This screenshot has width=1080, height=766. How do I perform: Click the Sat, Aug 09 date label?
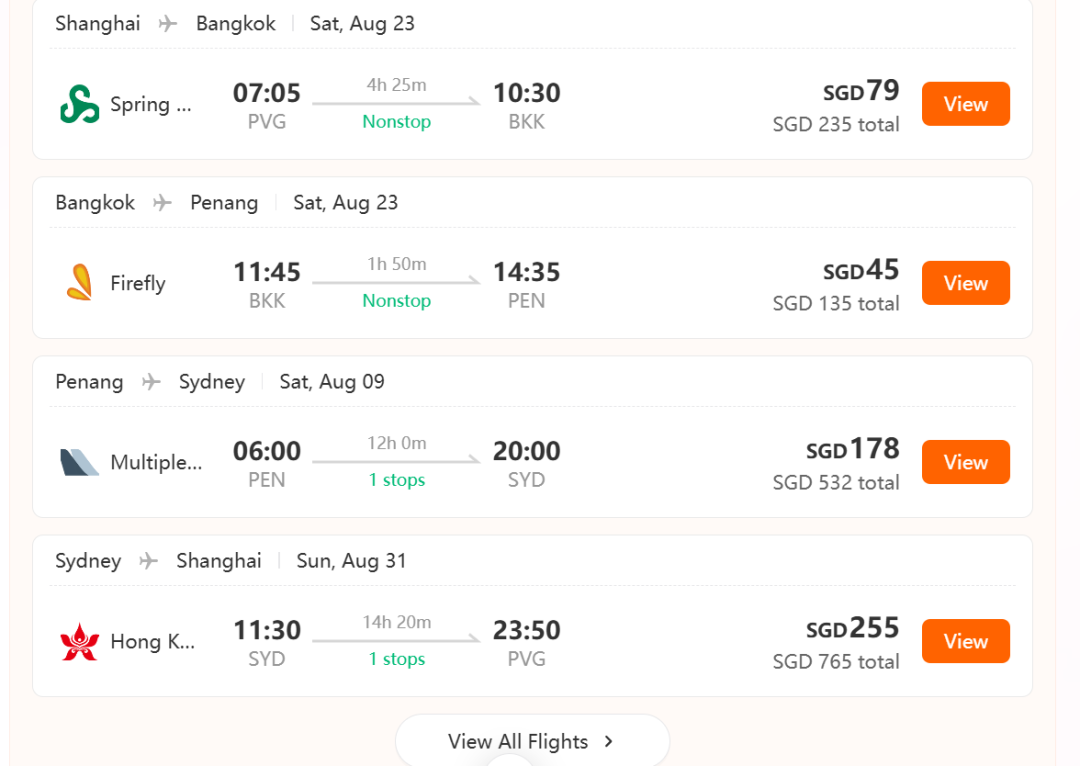tap(332, 382)
